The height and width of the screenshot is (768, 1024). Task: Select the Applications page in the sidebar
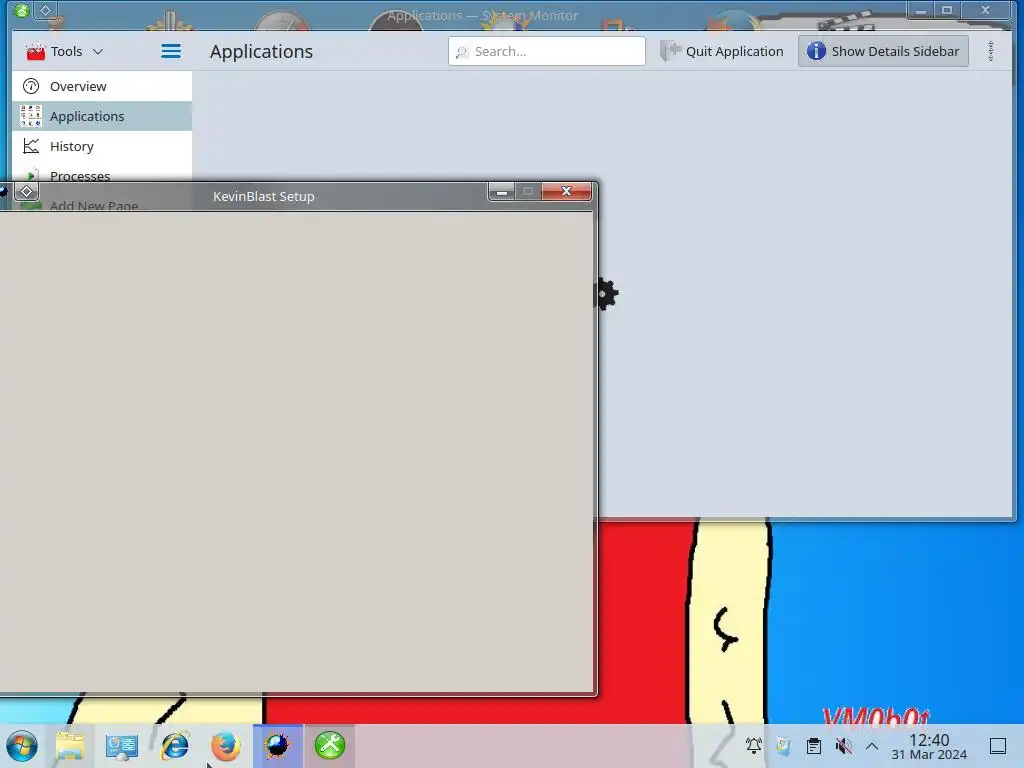(x=102, y=116)
